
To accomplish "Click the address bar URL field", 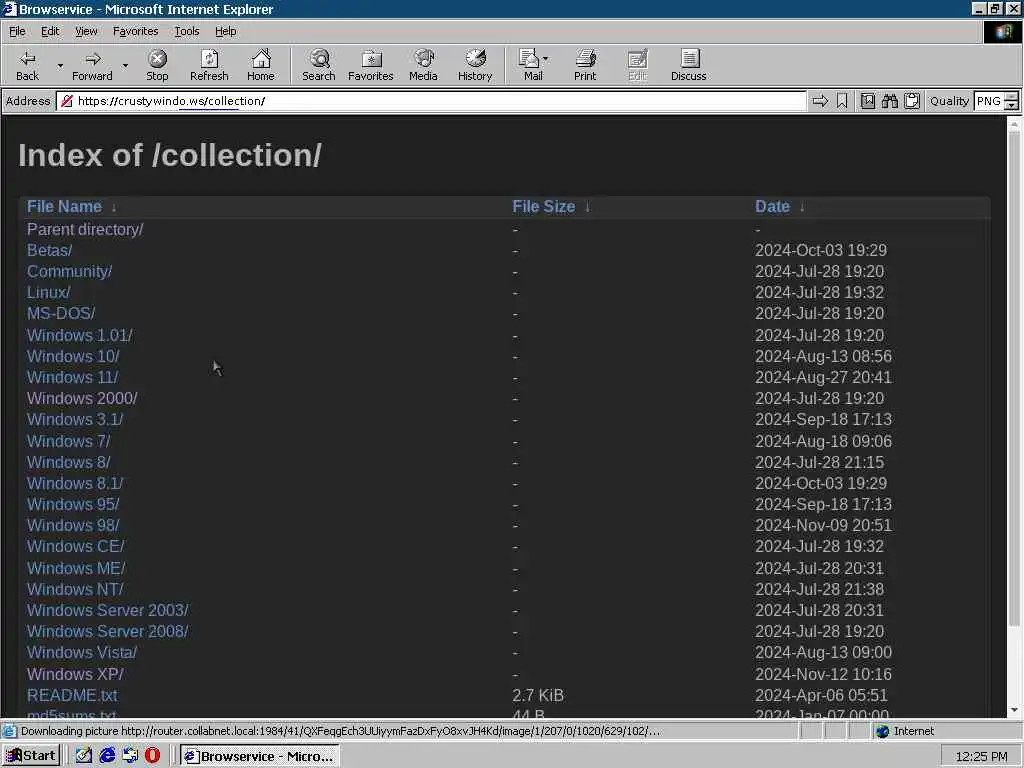I will [431, 101].
